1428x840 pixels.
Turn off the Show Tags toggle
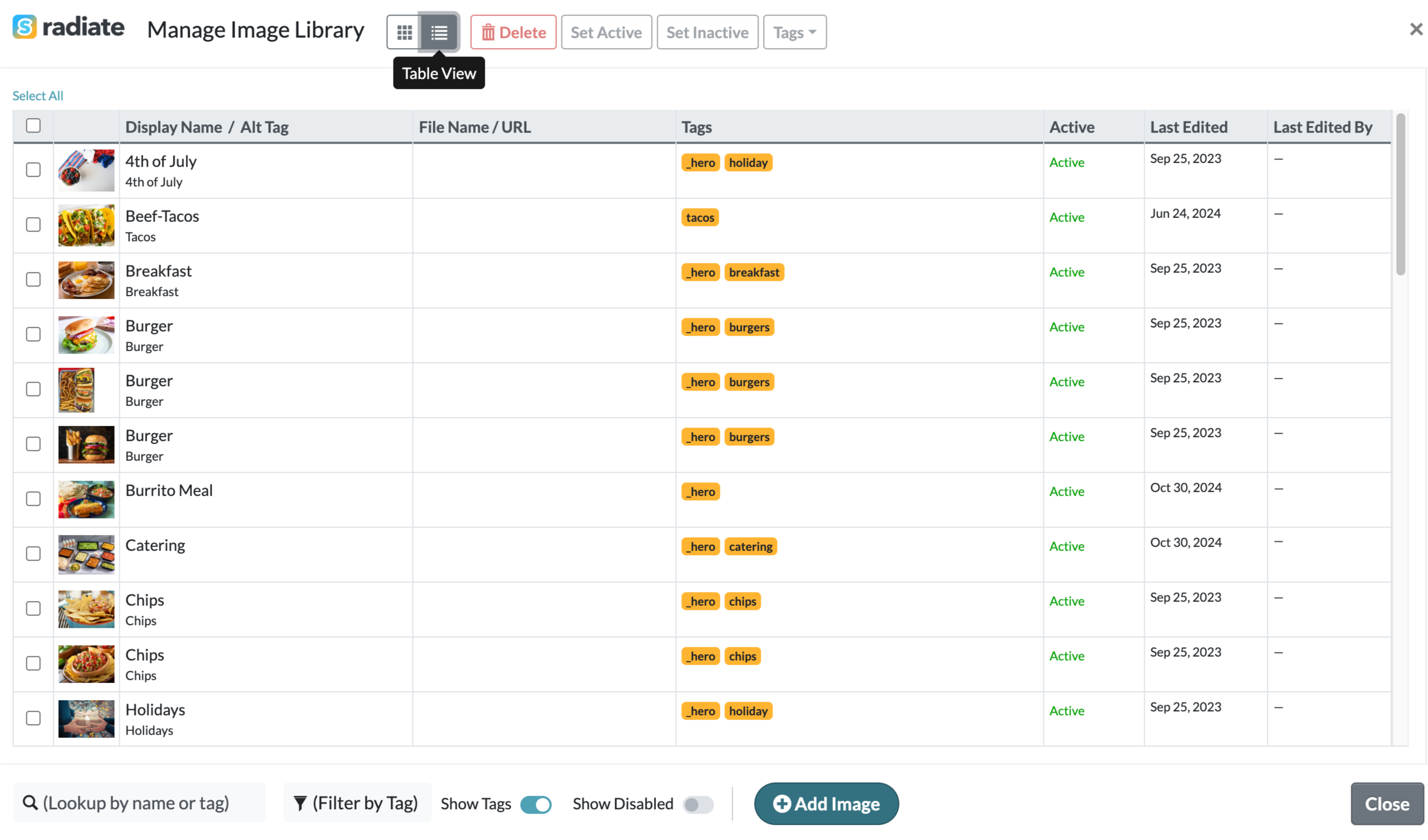(536, 804)
